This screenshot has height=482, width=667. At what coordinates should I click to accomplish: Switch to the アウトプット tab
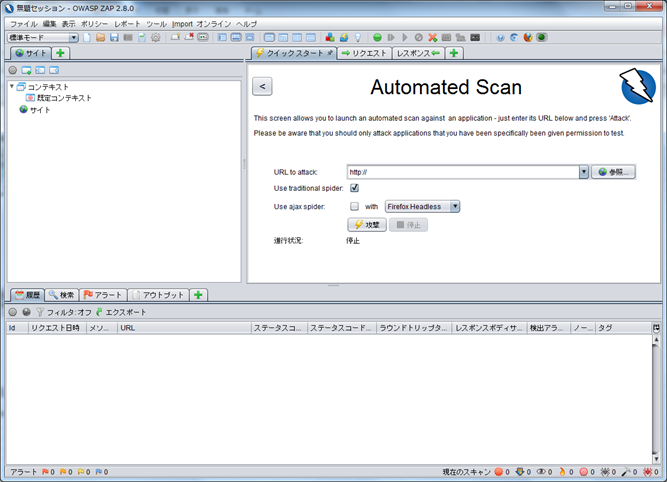coord(158,295)
